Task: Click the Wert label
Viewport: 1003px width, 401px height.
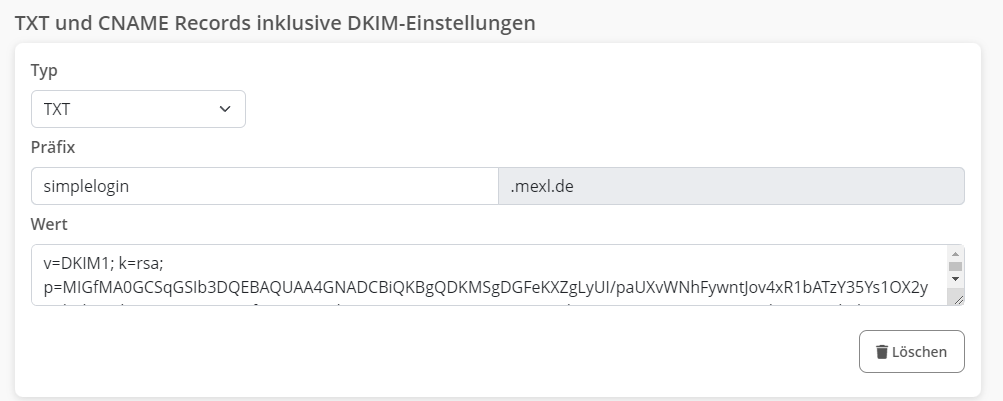Action: click(49, 224)
